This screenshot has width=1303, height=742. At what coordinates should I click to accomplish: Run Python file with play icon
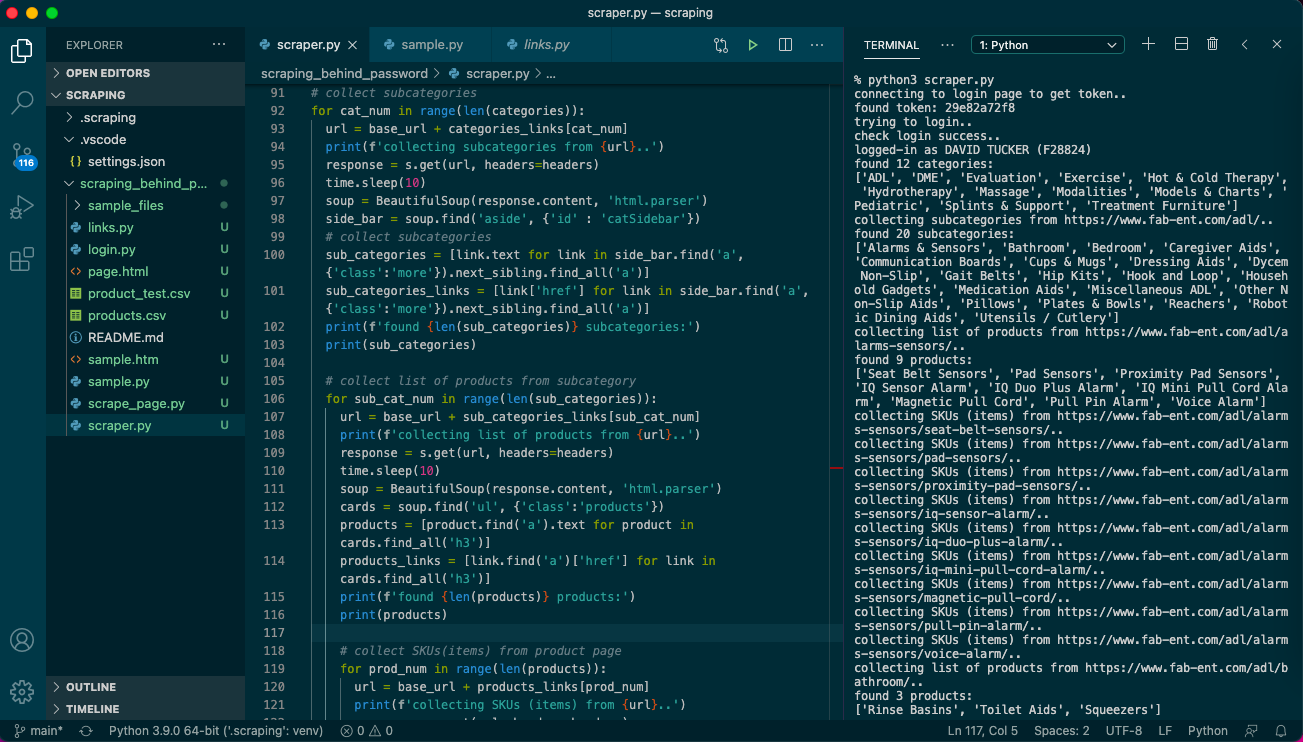(753, 45)
